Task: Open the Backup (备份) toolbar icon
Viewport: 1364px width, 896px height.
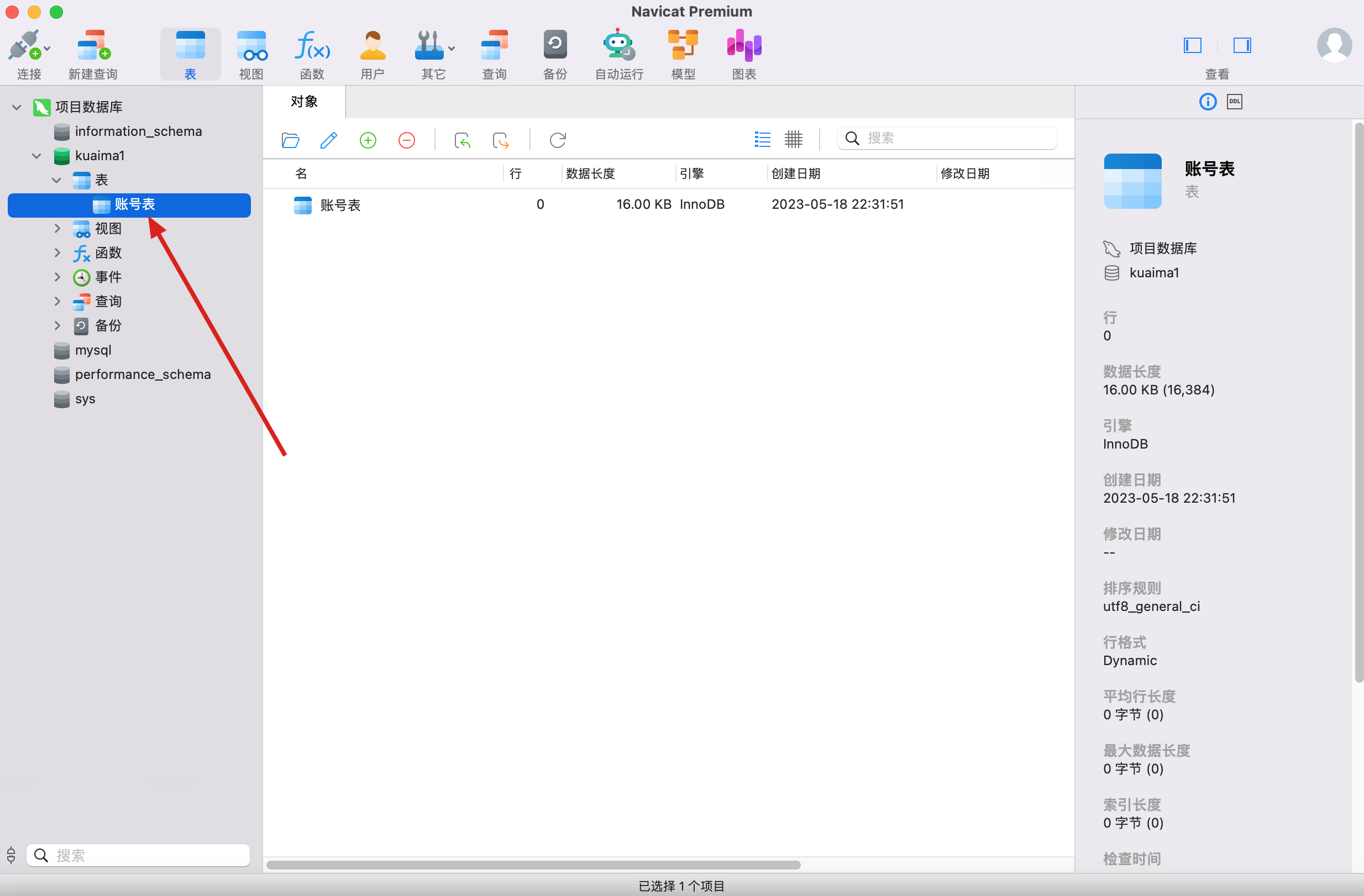Action: (555, 45)
